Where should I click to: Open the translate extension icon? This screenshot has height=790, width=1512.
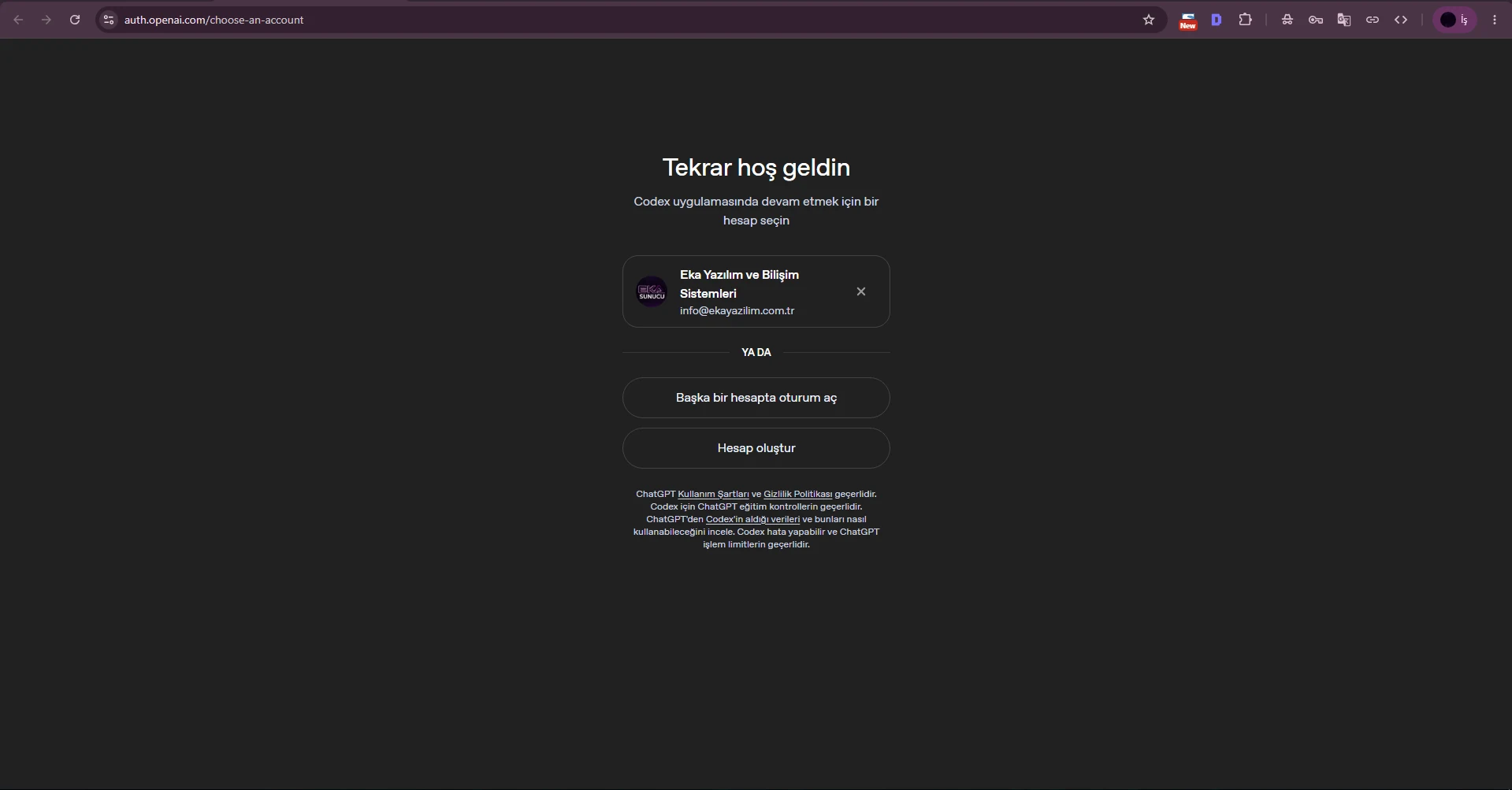1344,20
